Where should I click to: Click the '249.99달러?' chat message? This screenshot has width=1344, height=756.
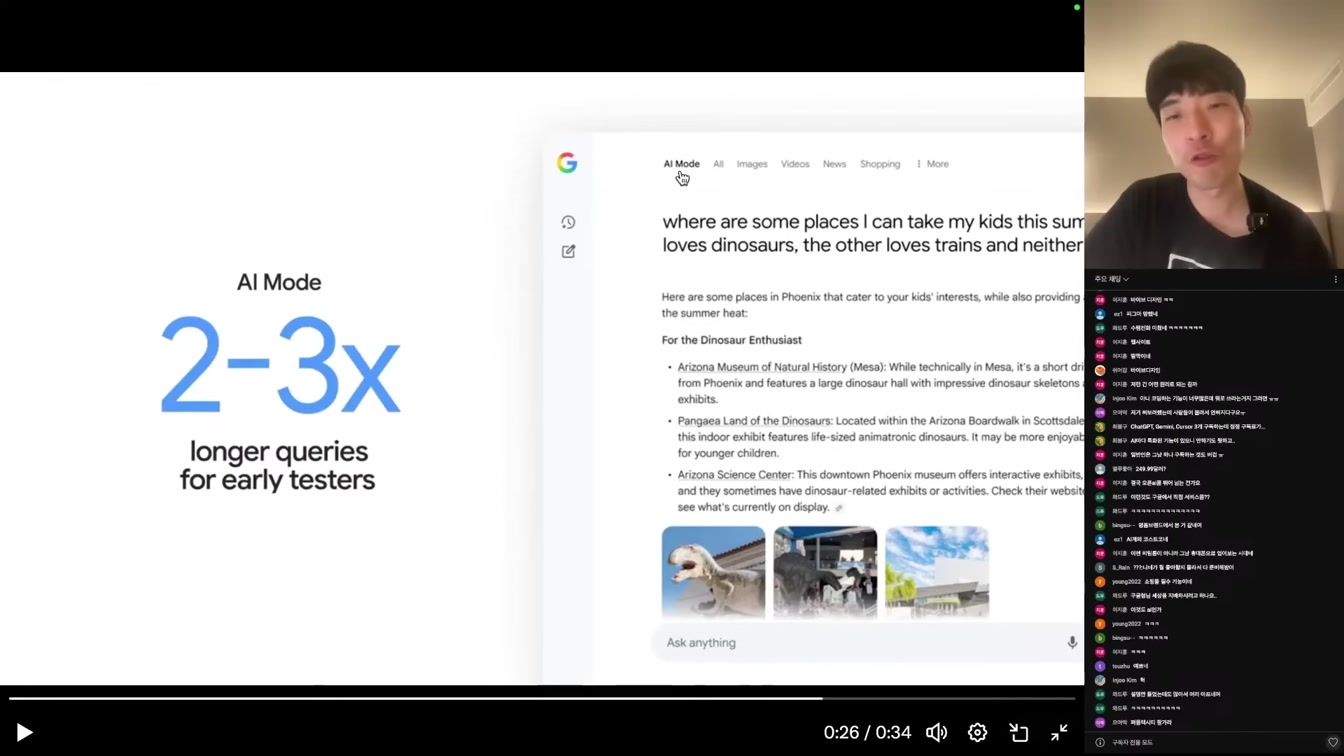(1151, 469)
